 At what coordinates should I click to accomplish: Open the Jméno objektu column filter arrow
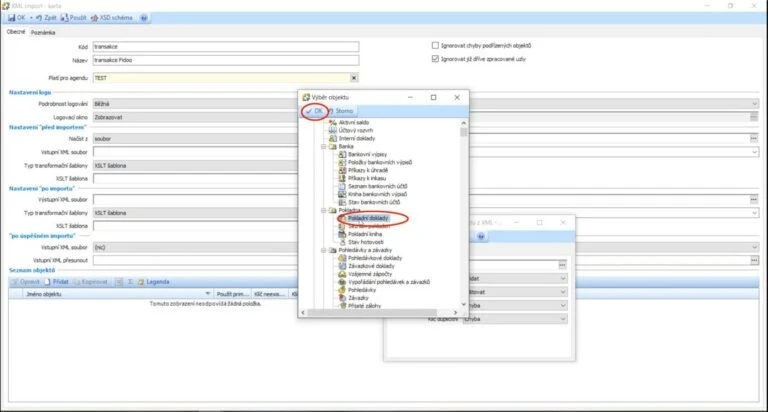(x=208, y=294)
